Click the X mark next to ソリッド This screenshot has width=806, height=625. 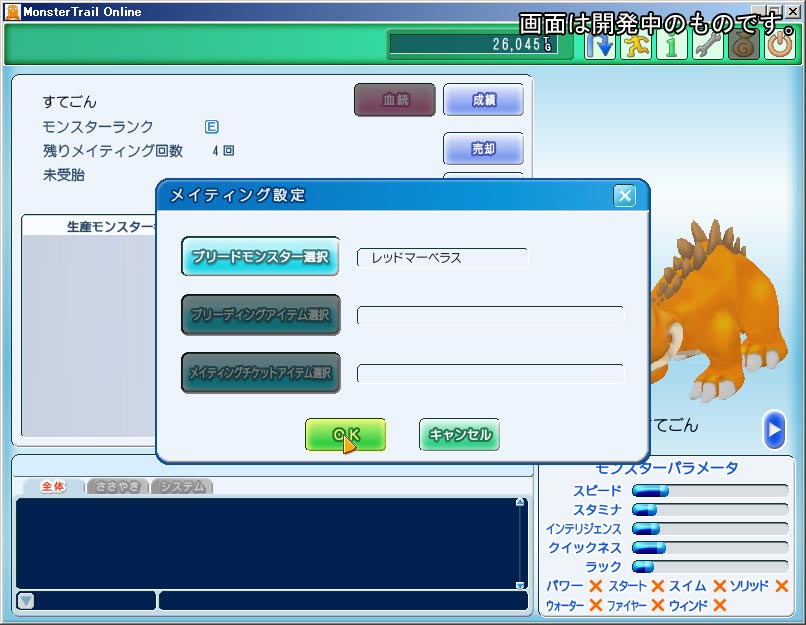coord(782,586)
